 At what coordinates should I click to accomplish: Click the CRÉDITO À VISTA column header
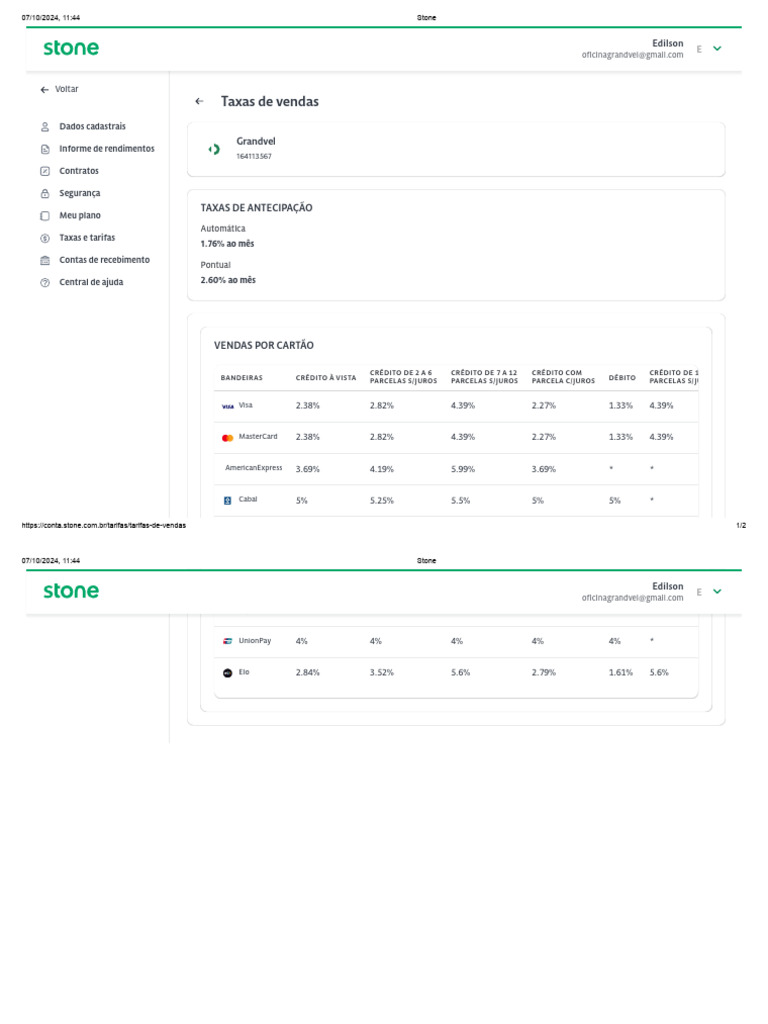coord(326,378)
